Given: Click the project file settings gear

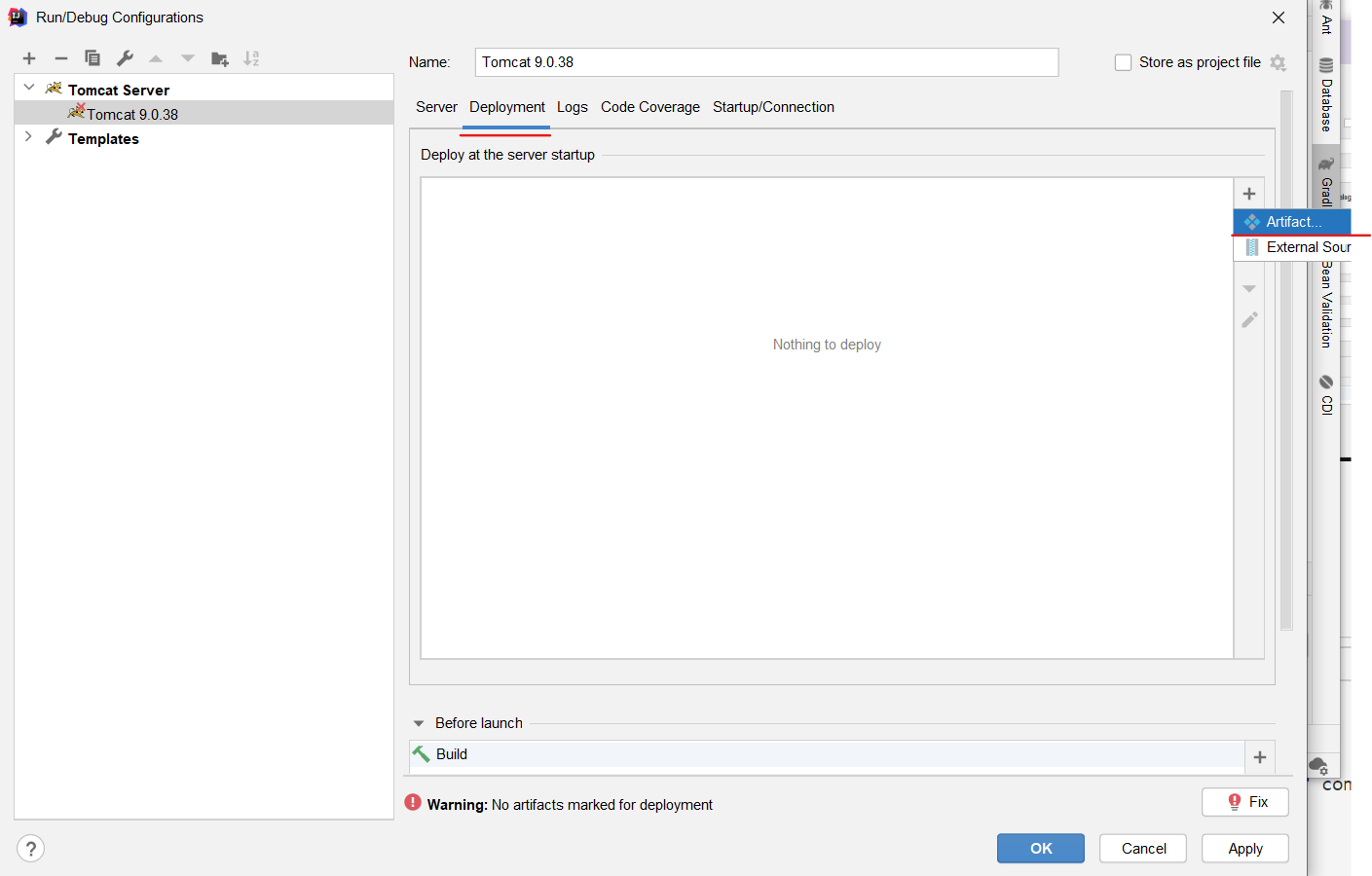Looking at the screenshot, I should [1278, 62].
